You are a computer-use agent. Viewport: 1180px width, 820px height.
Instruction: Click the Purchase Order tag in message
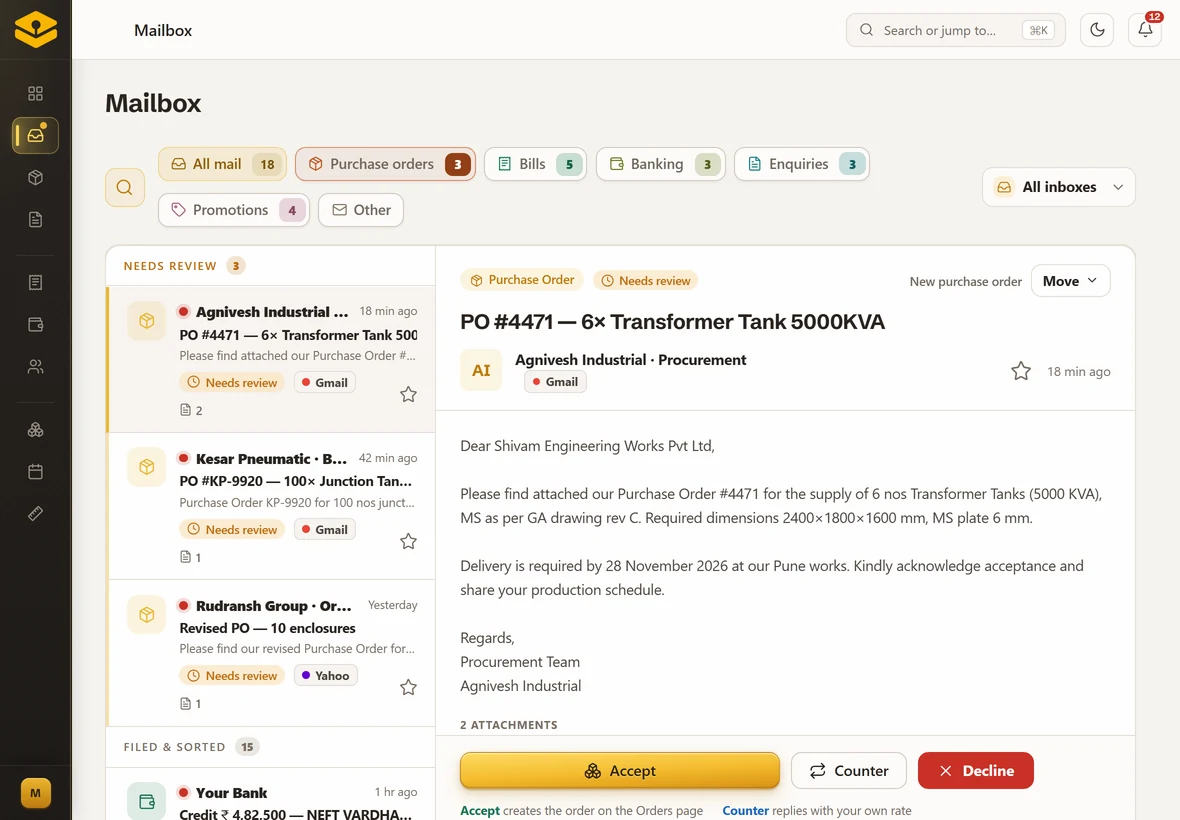pyautogui.click(x=522, y=280)
